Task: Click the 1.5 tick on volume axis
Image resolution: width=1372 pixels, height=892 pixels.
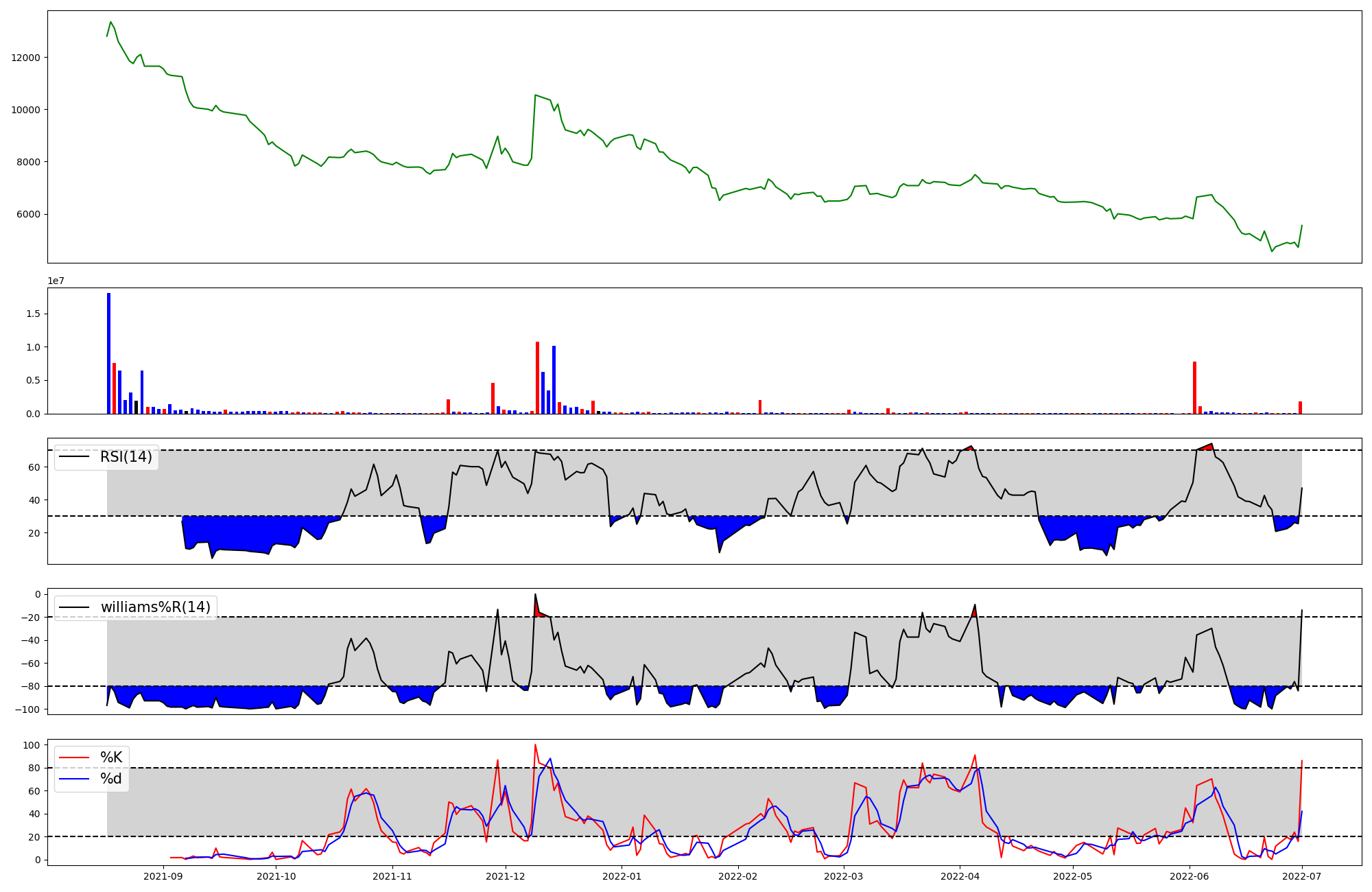Action: pyautogui.click(x=33, y=314)
